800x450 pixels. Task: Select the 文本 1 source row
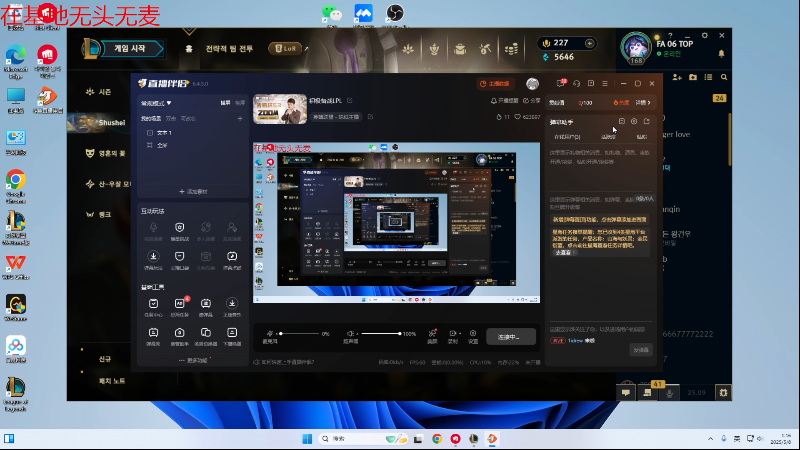coord(192,133)
